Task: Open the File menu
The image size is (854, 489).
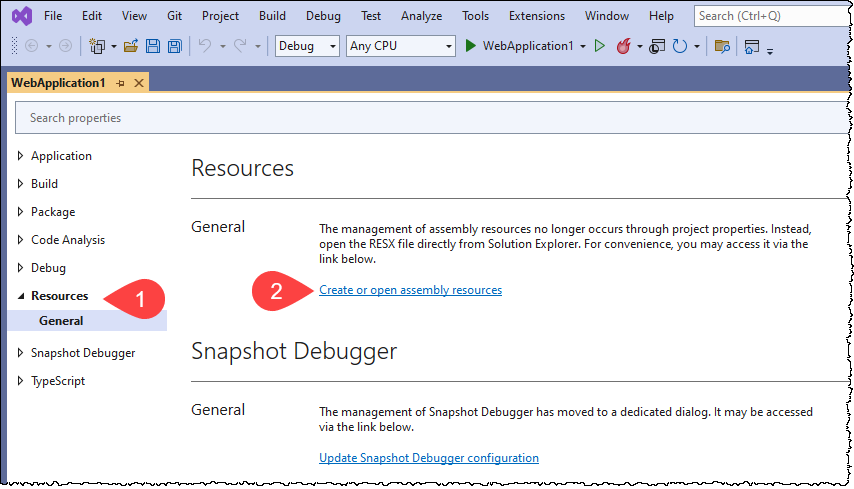Action: point(53,16)
